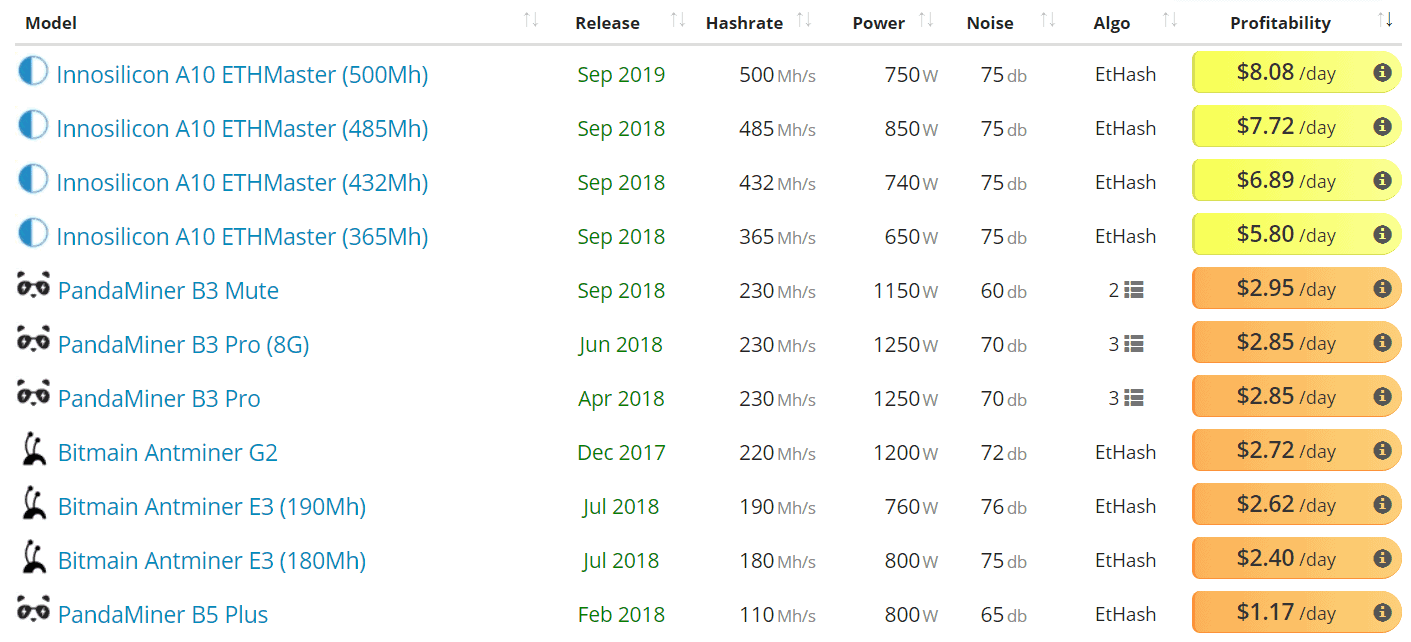Click the info icon beside $8.08 /day
The height and width of the screenshot is (642, 1411).
(1382, 72)
